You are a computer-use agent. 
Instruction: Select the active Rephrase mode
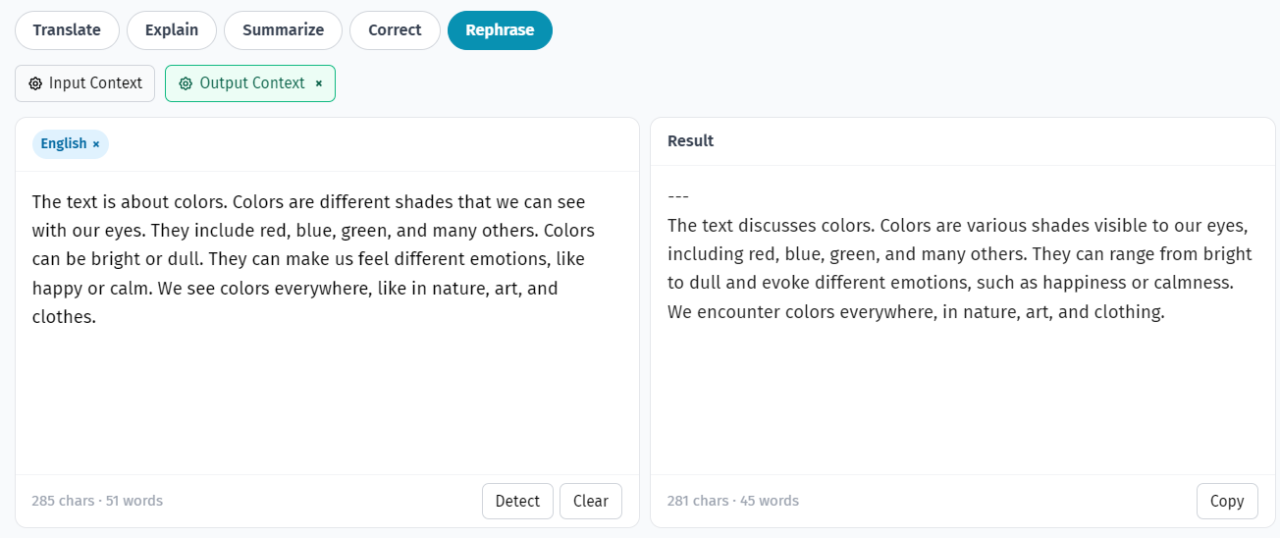[499, 30]
